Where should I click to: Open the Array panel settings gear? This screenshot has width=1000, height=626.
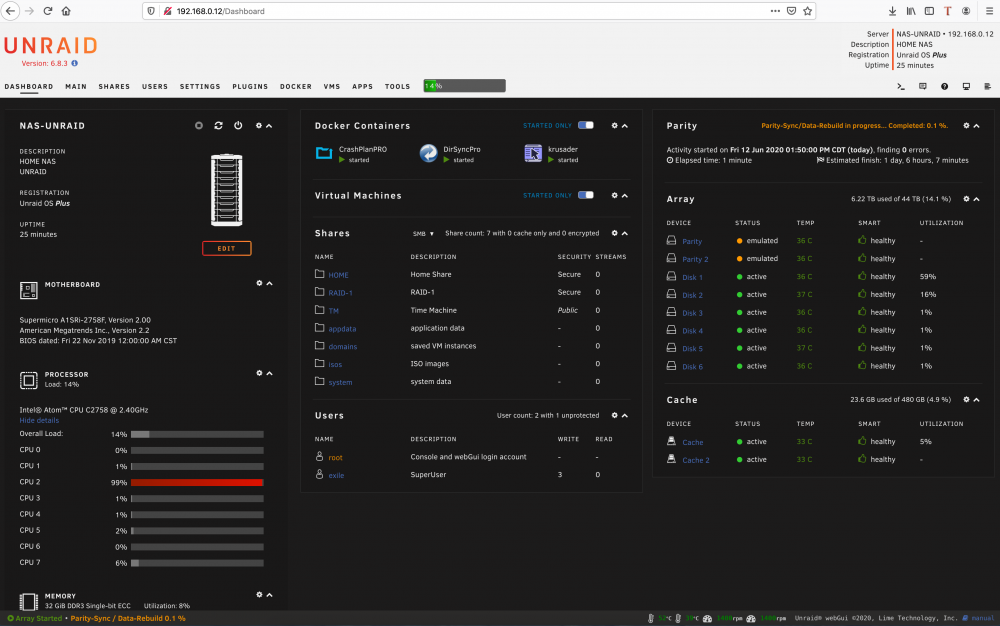[966, 199]
